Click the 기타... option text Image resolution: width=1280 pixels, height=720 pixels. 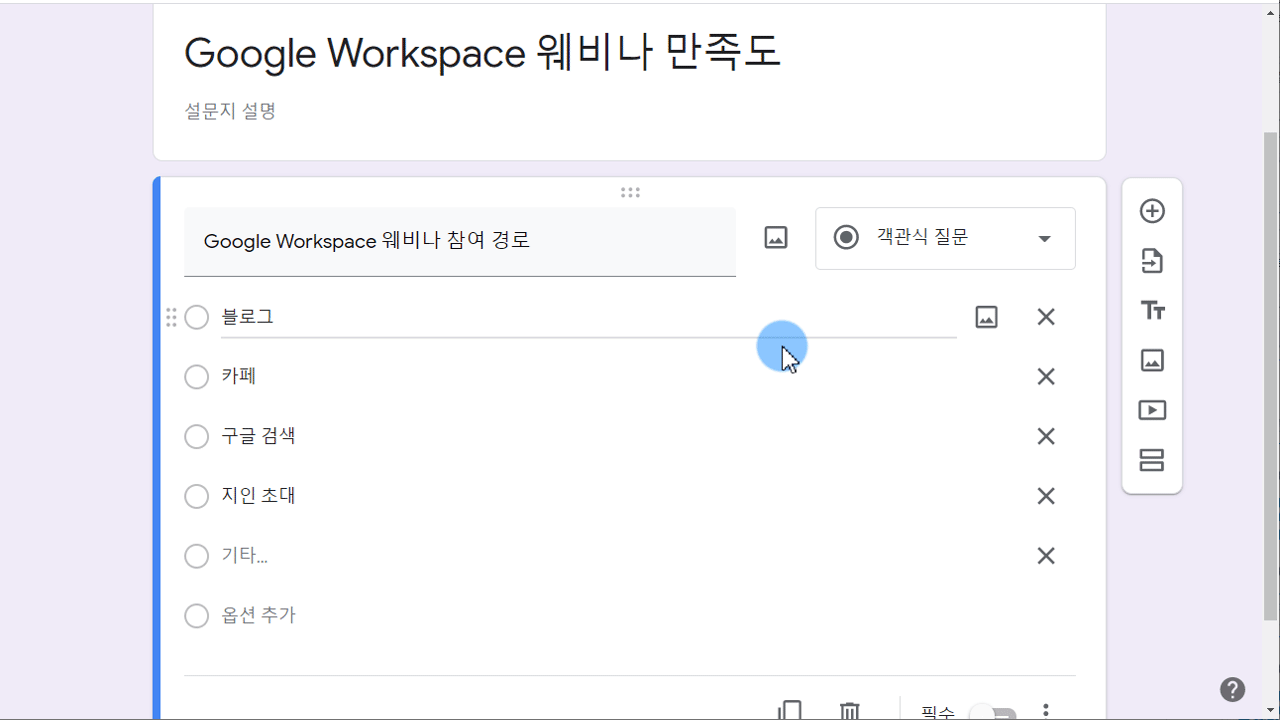[x=245, y=556]
